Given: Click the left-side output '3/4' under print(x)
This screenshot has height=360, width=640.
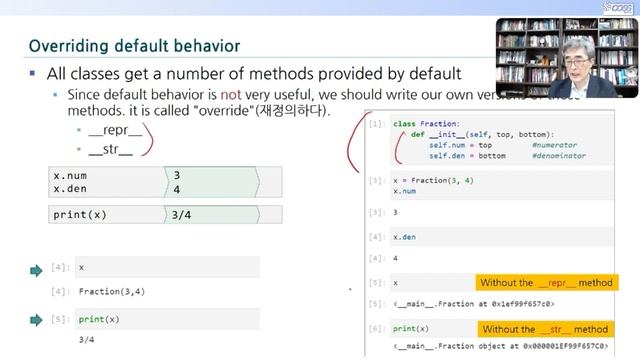Looking at the screenshot, I should 87,340.
